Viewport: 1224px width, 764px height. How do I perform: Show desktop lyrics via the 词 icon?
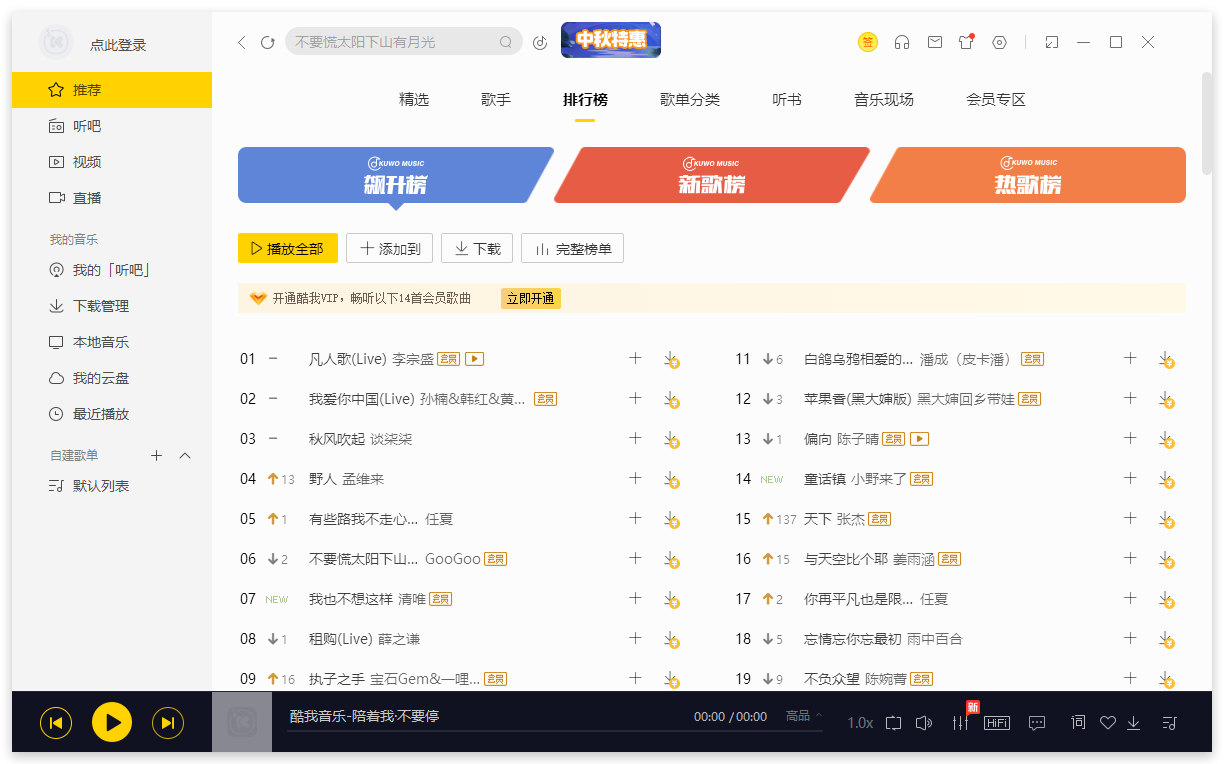(x=1077, y=722)
